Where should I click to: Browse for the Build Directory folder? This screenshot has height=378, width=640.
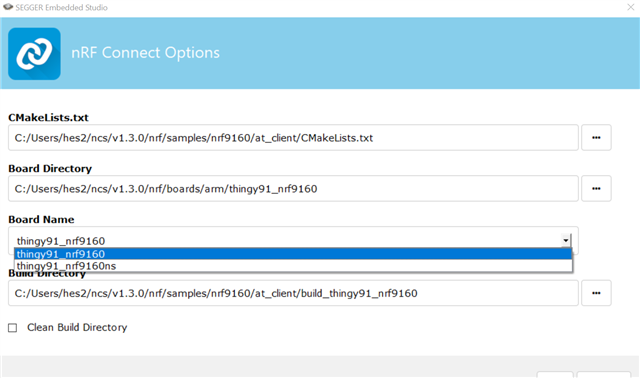tap(596, 293)
